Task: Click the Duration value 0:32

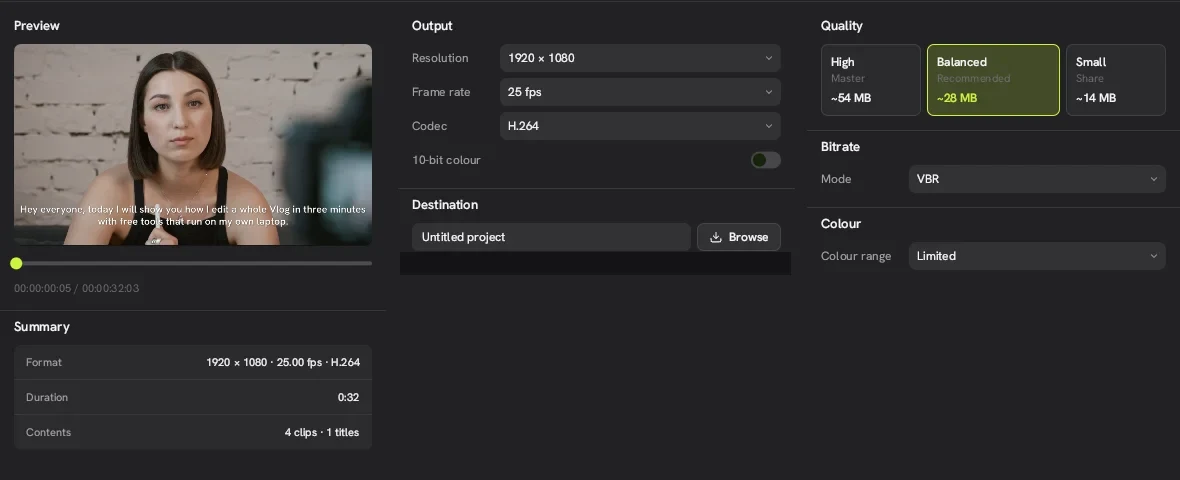Action: coord(348,397)
